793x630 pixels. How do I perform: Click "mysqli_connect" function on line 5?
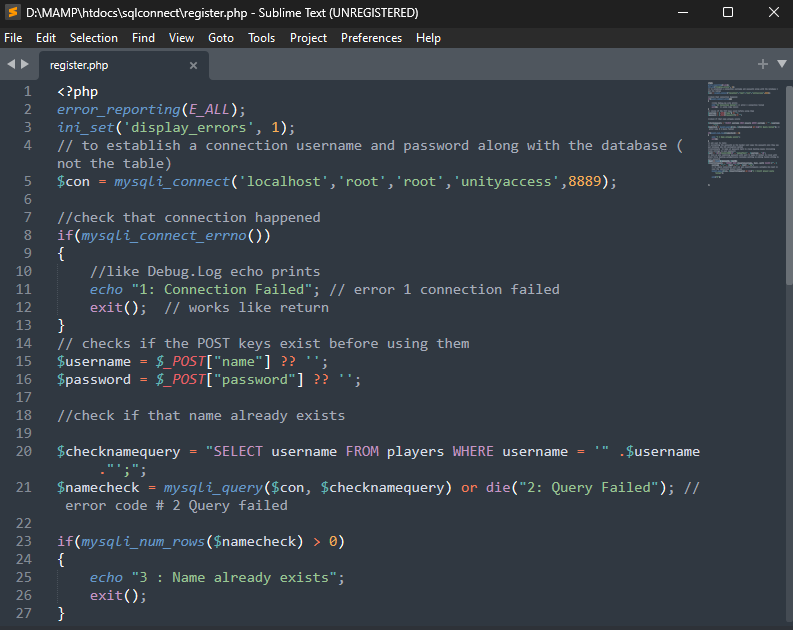[172, 182]
